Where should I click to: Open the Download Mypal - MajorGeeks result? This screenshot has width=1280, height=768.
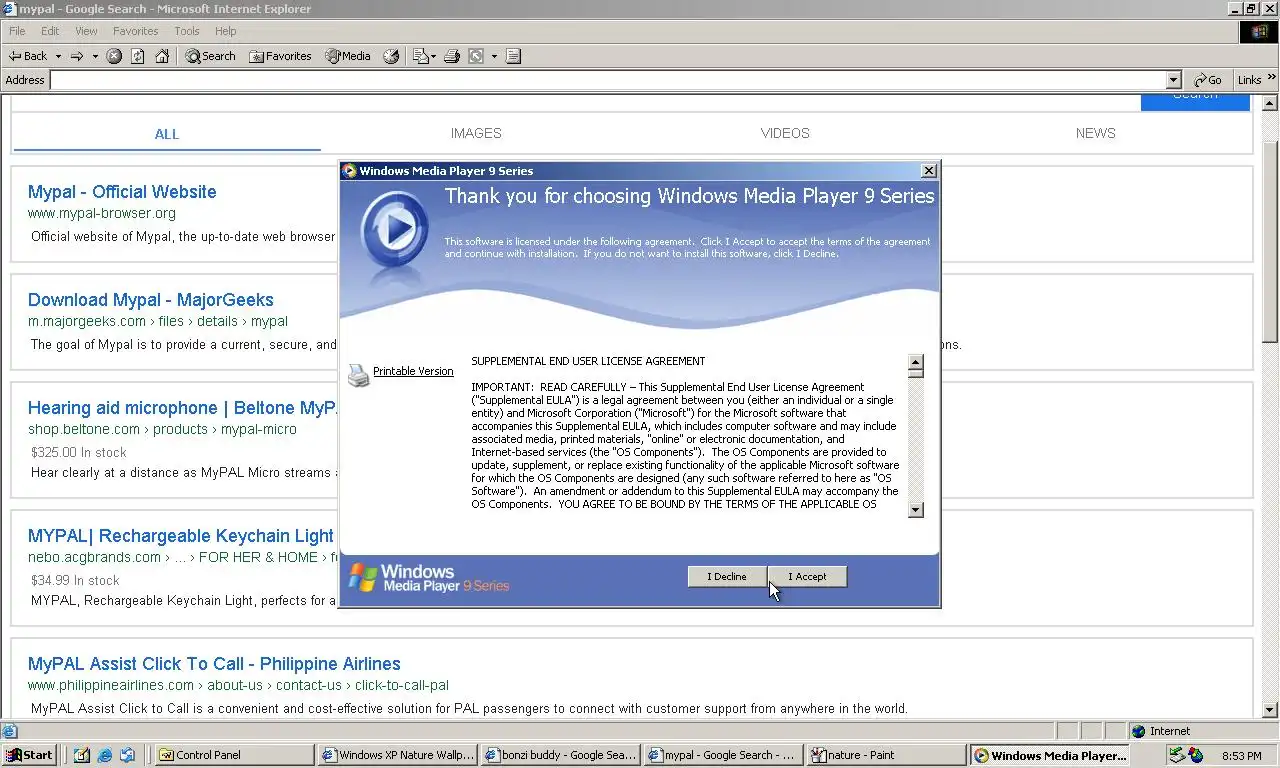(151, 300)
